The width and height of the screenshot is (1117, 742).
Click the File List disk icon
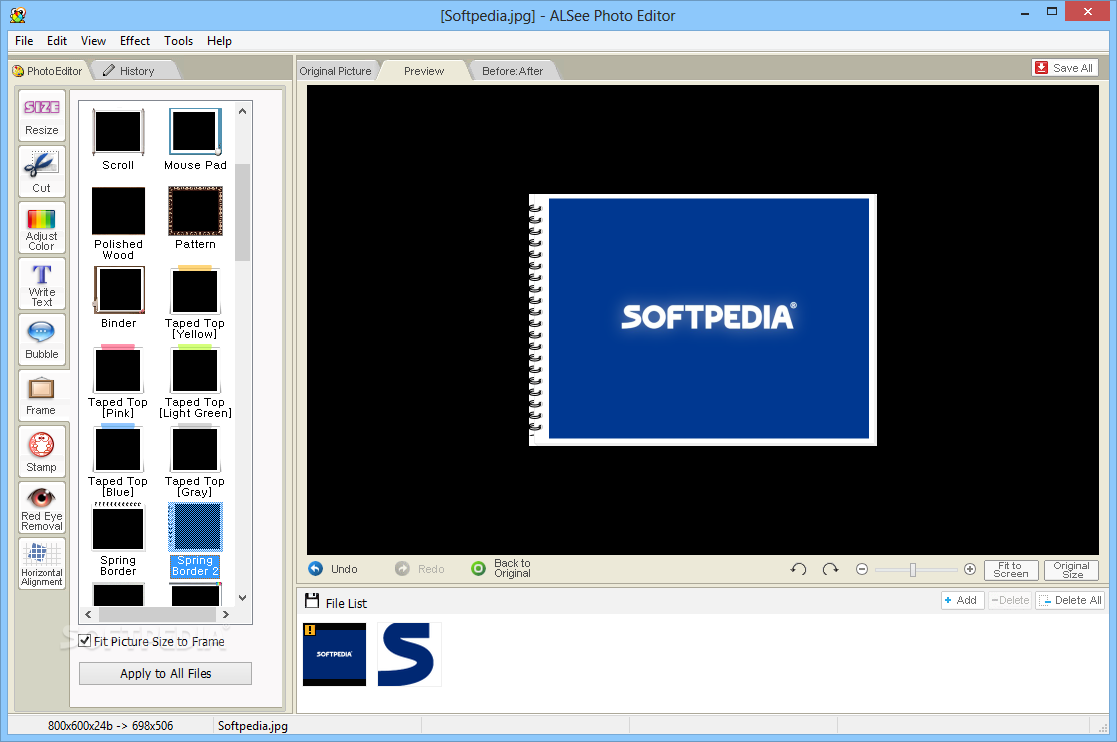tap(312, 601)
